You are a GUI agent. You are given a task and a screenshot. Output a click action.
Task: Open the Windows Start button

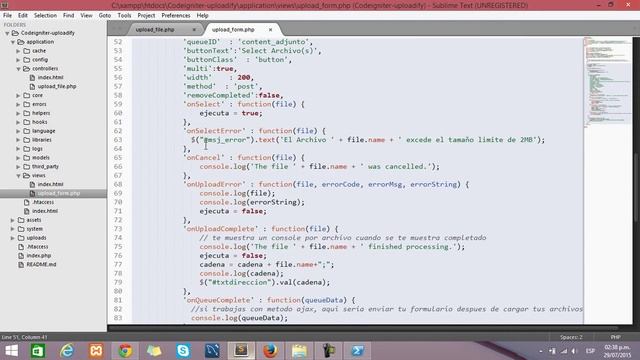tap(11, 351)
